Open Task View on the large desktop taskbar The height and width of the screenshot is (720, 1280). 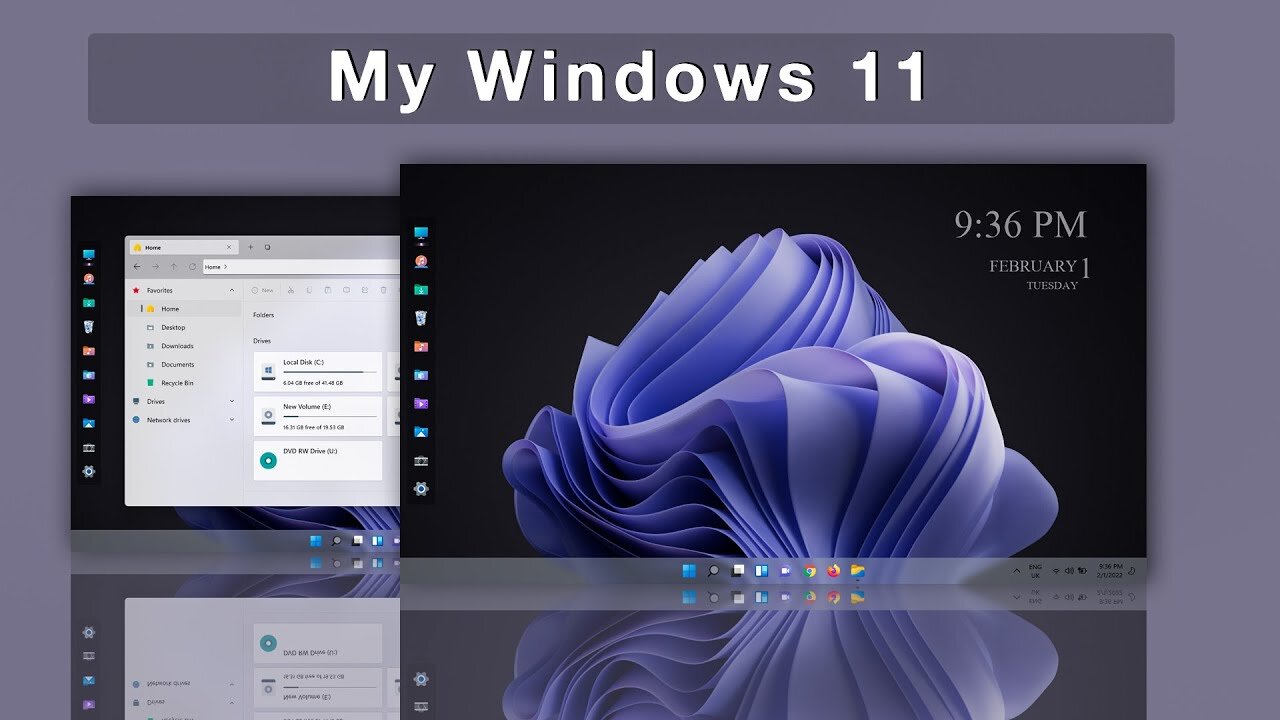(x=737, y=571)
